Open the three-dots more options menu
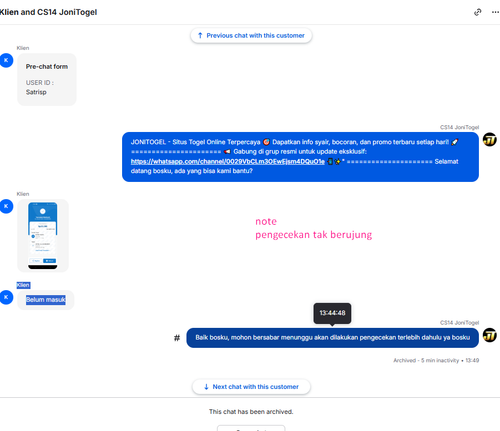 tap(495, 12)
